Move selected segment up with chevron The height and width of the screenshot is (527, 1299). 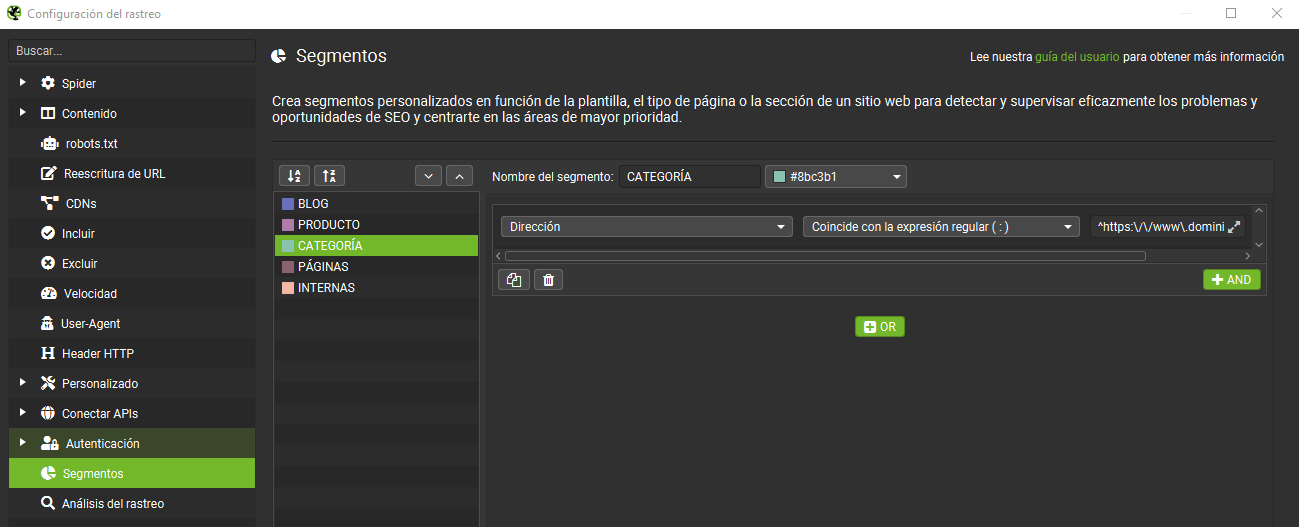coord(459,176)
